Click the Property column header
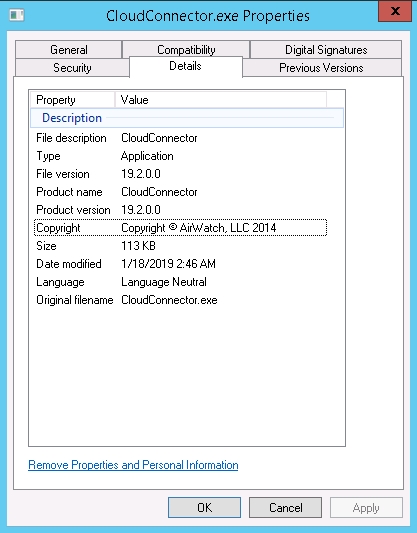 (x=73, y=100)
